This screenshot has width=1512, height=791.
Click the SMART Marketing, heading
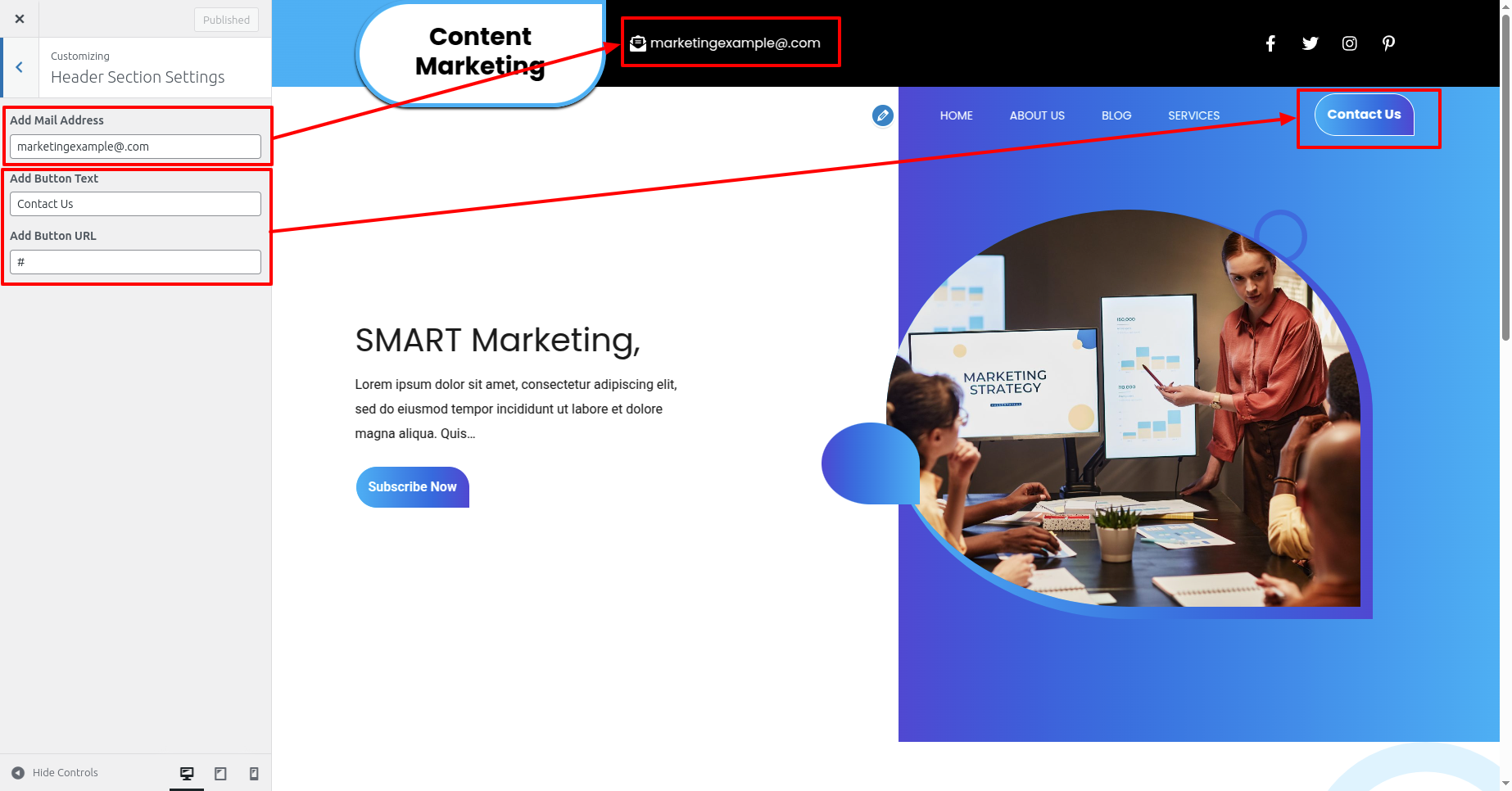click(x=497, y=340)
